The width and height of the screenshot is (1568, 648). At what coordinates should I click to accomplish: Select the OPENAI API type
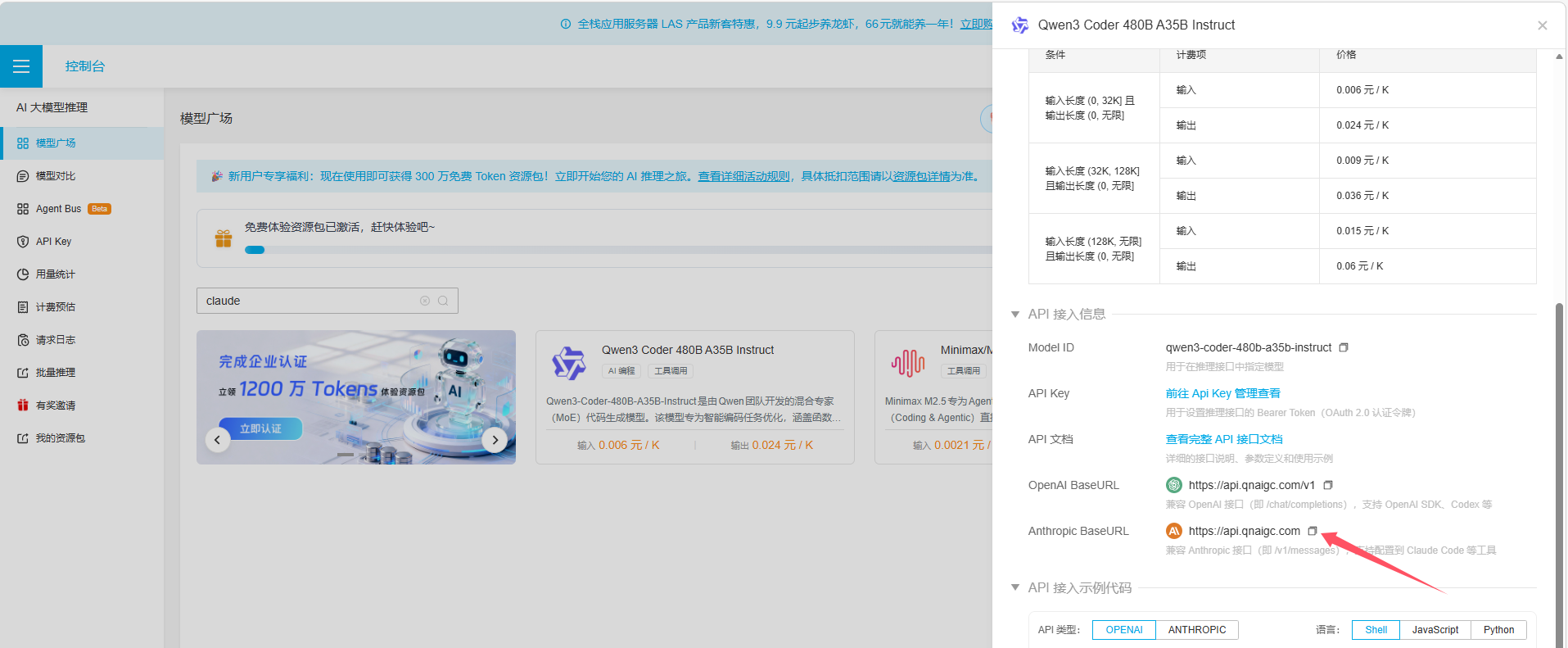(1124, 630)
